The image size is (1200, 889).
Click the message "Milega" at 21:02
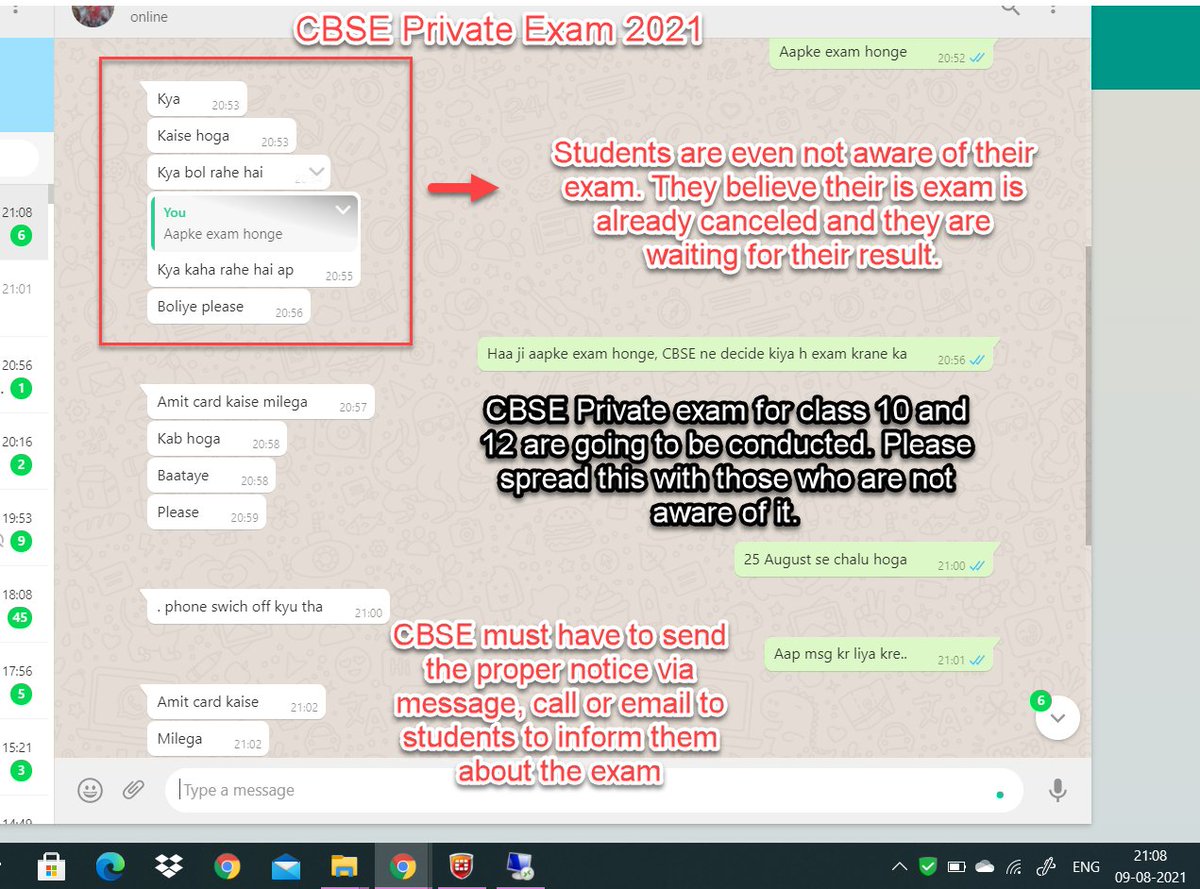(x=207, y=739)
